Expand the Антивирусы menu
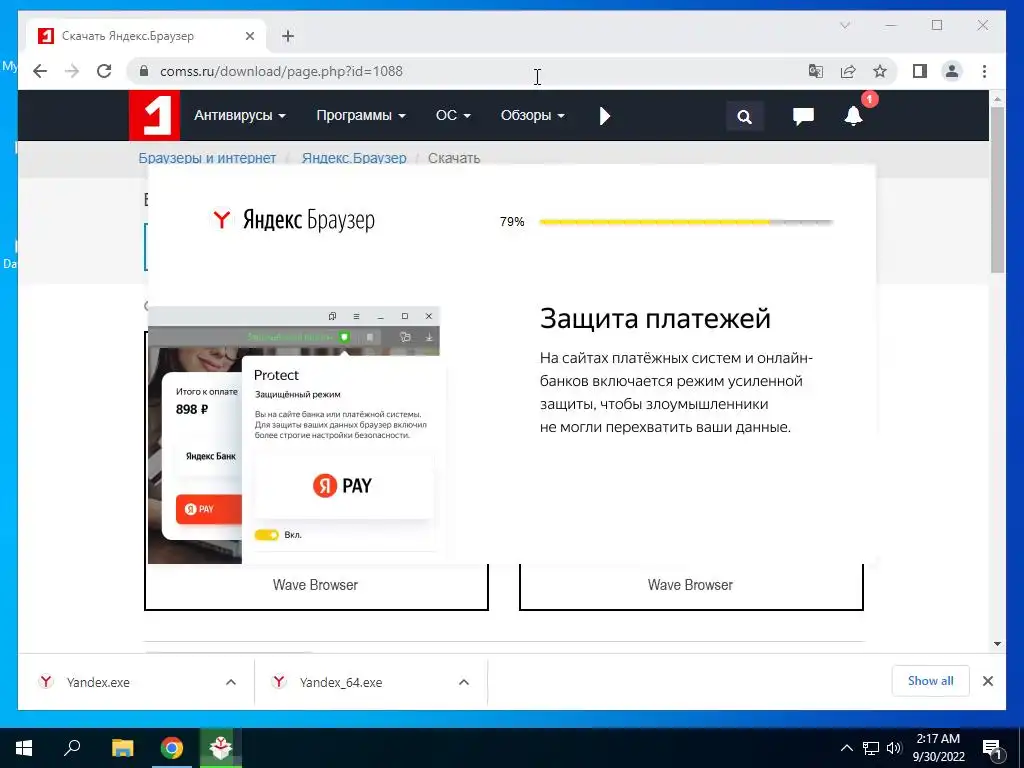This screenshot has height=768, width=1024. coord(240,116)
